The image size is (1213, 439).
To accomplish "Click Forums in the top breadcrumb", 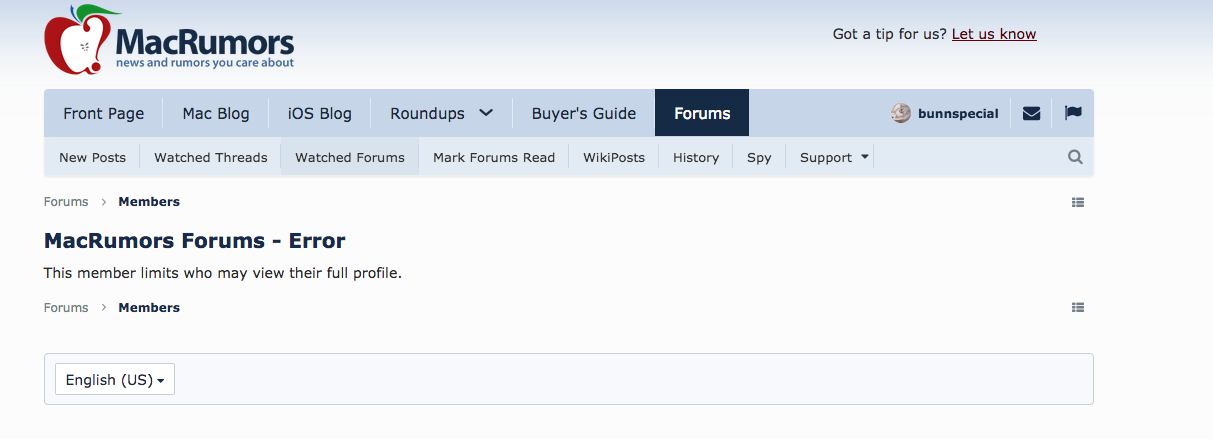I will pos(66,201).
